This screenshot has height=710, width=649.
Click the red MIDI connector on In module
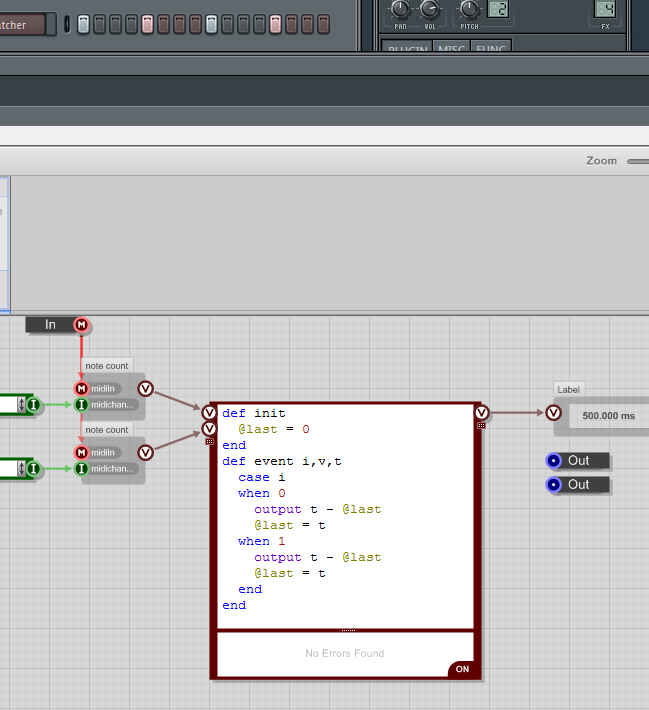[x=81, y=325]
